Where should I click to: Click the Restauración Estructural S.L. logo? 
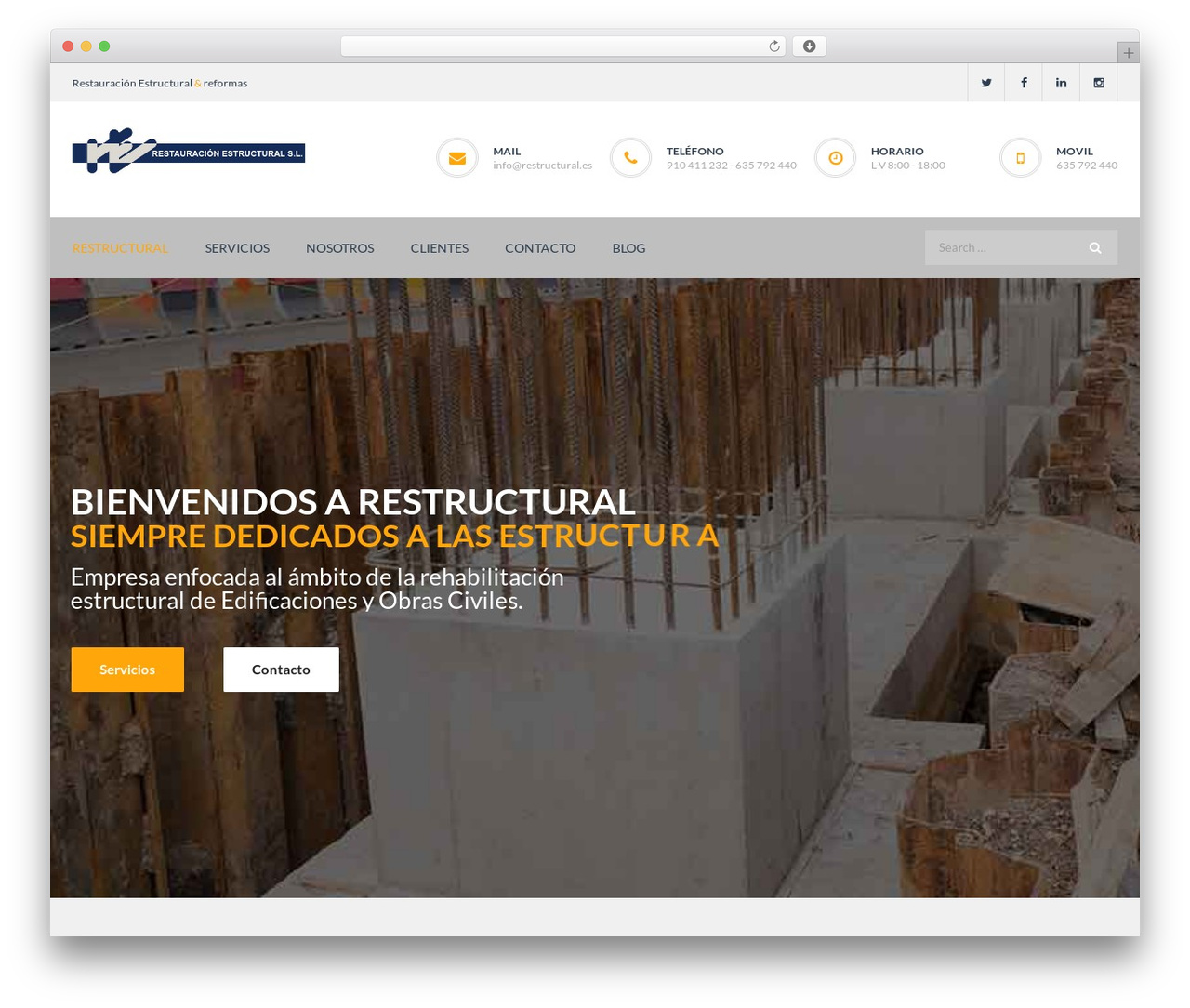[x=189, y=151]
